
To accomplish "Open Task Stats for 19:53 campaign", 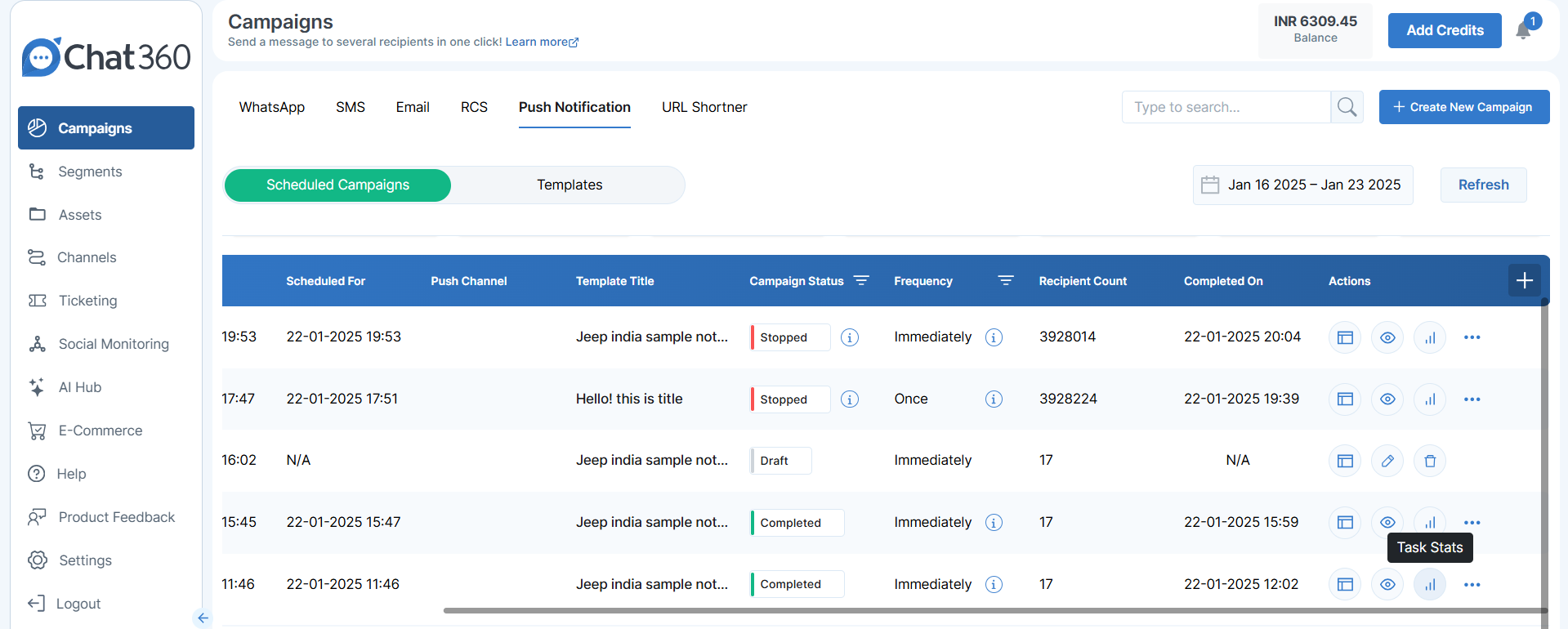I will [x=1430, y=337].
